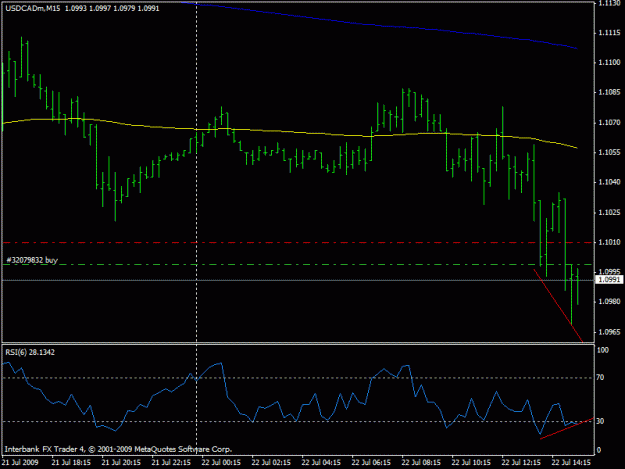The image size is (625, 469).
Task: Click the price scale label 1.0980
Action: (x=609, y=302)
